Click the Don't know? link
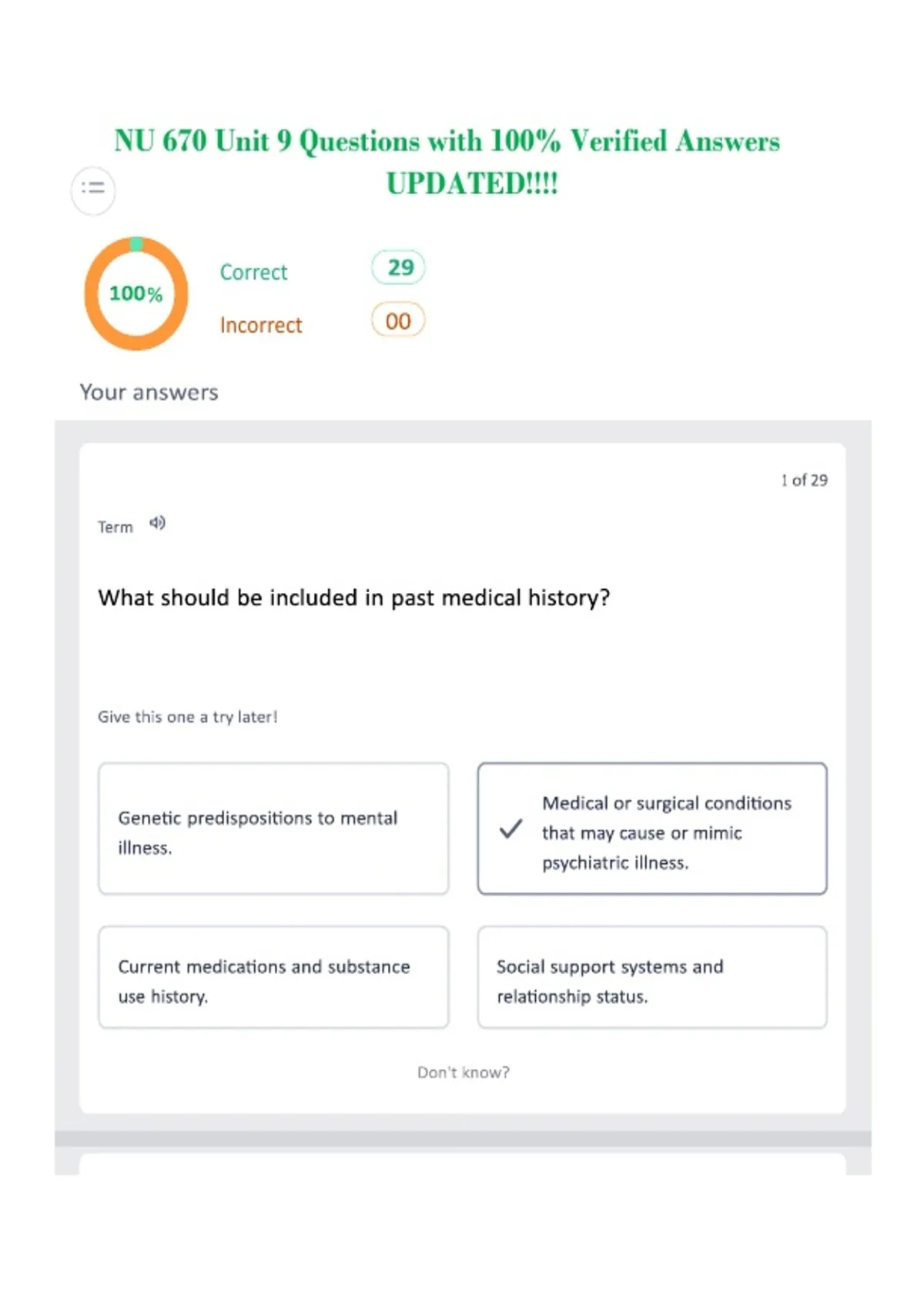This screenshot has width=924, height=1309. (x=464, y=1072)
